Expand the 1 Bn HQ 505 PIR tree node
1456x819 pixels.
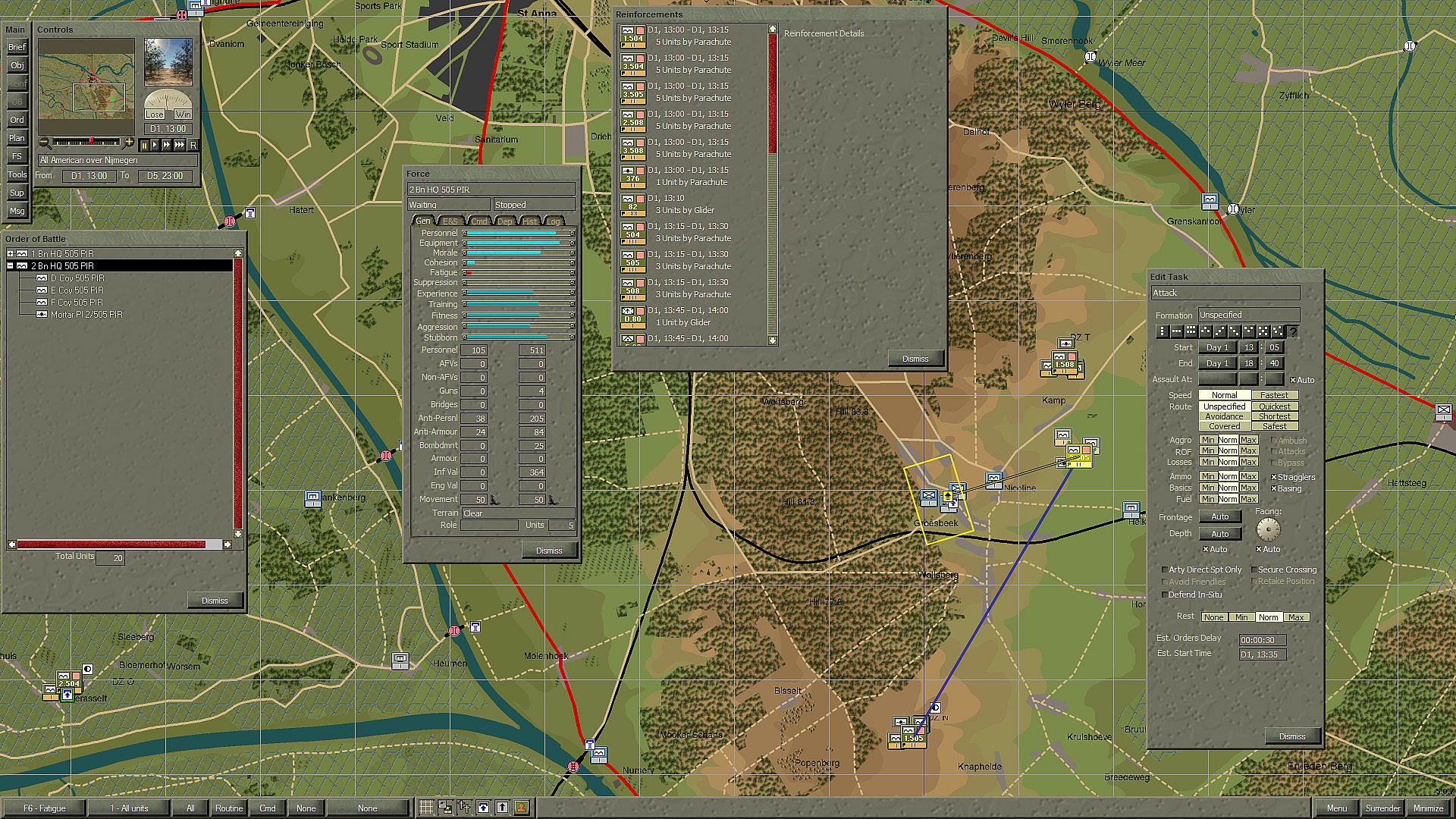point(11,254)
